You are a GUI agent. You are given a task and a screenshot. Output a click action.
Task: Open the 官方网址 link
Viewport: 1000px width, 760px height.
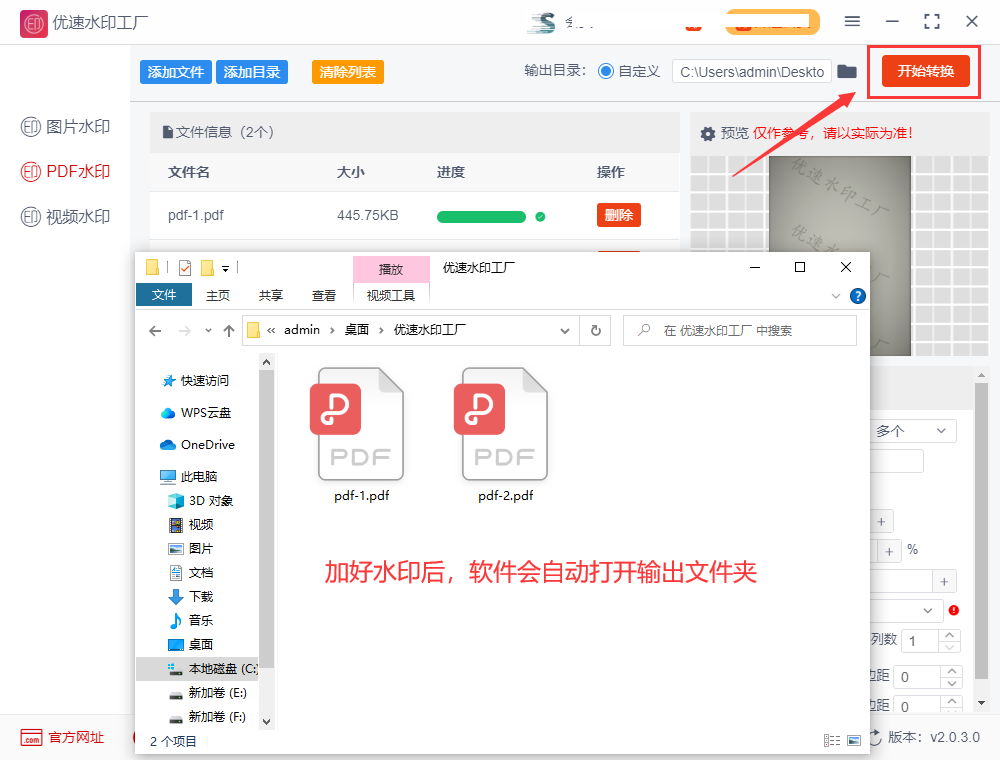point(62,738)
